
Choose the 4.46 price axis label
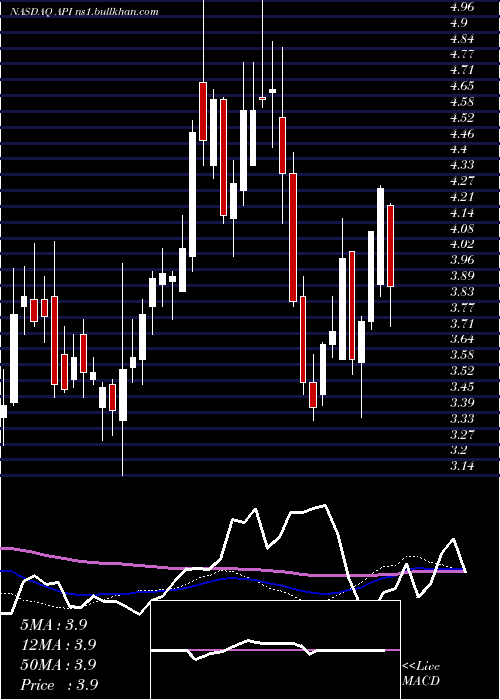[464, 134]
